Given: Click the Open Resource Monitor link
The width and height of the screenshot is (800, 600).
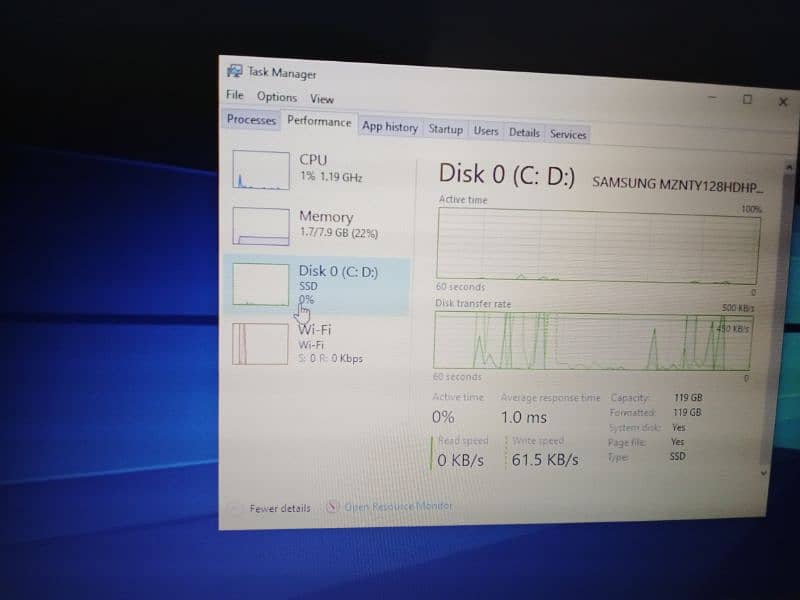Looking at the screenshot, I should click(x=398, y=506).
